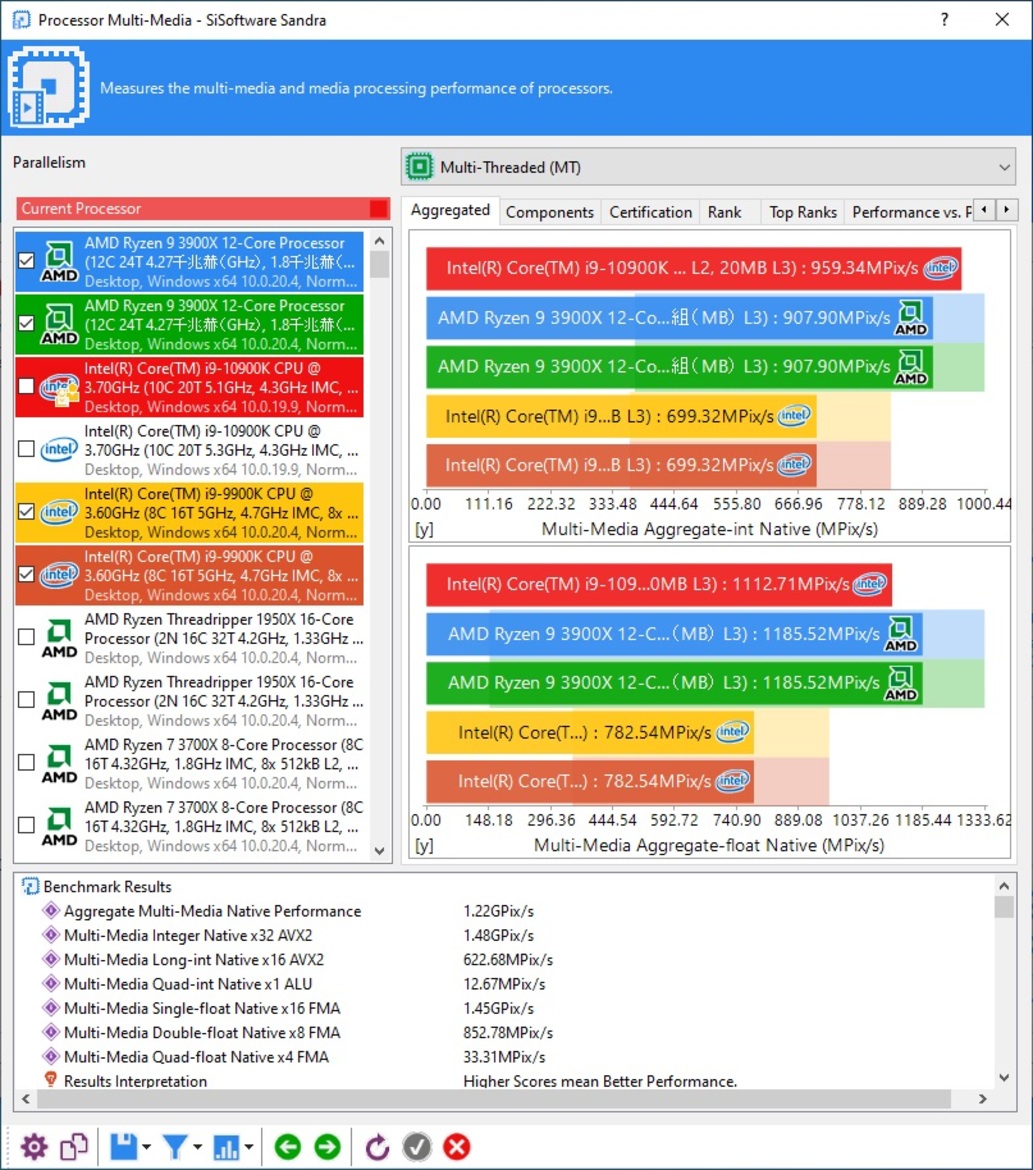
Task: Click diamond icon beside Multi-Media Double-float Native x8 FMA
Action: pos(51,1032)
